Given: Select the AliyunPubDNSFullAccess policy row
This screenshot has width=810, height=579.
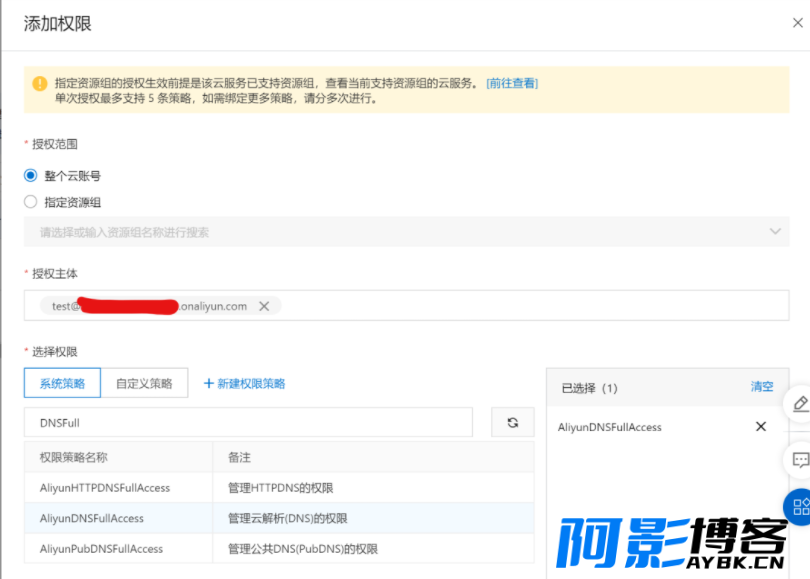Looking at the screenshot, I should coord(279,549).
